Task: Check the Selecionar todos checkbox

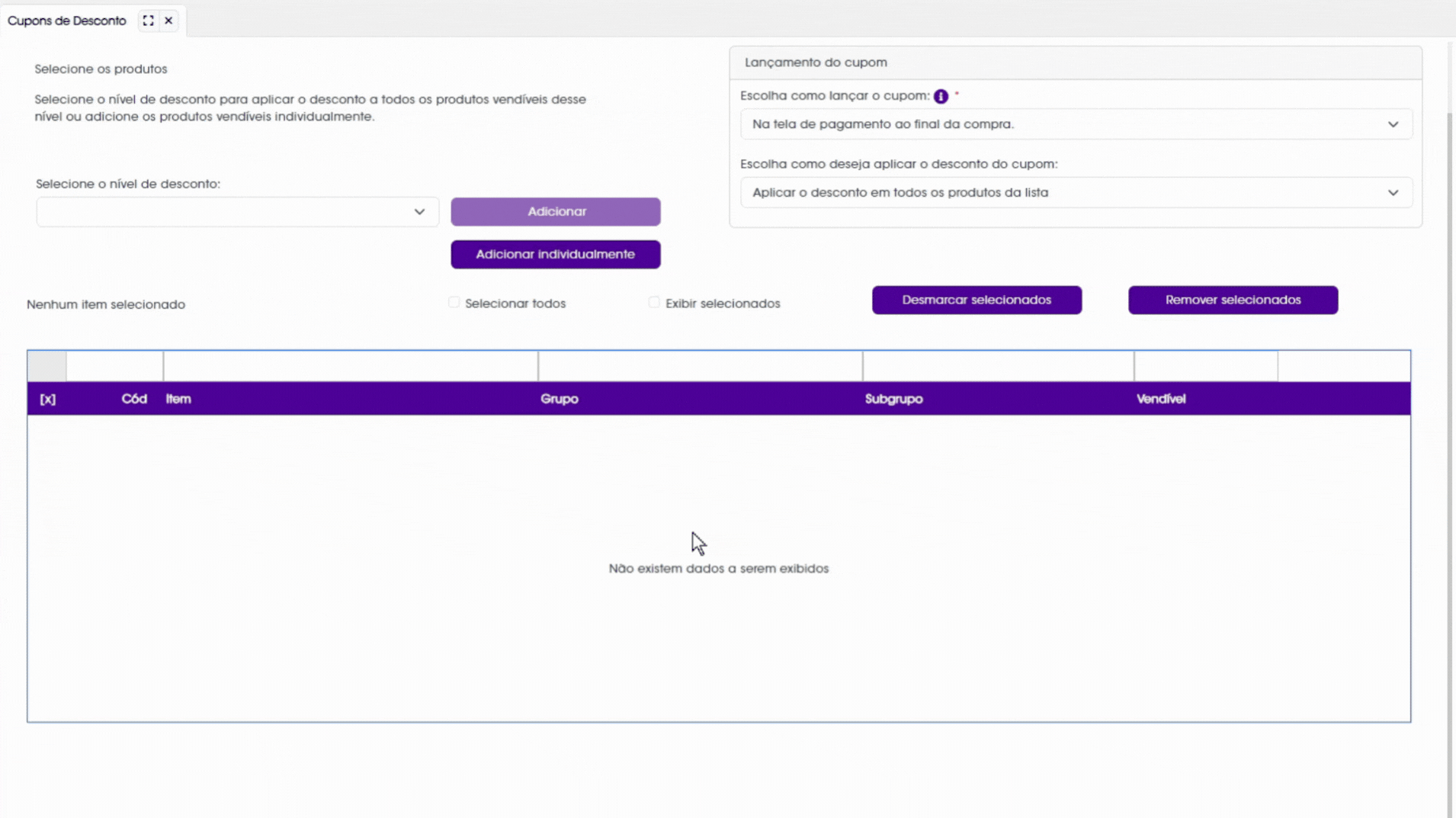Action: [x=454, y=303]
